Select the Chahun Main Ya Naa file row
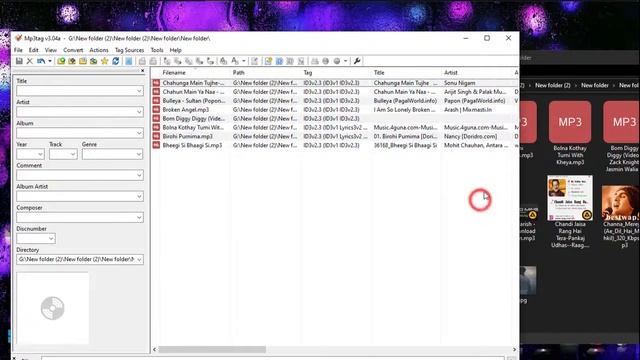Image resolution: width=640 pixels, height=360 pixels. click(335, 92)
